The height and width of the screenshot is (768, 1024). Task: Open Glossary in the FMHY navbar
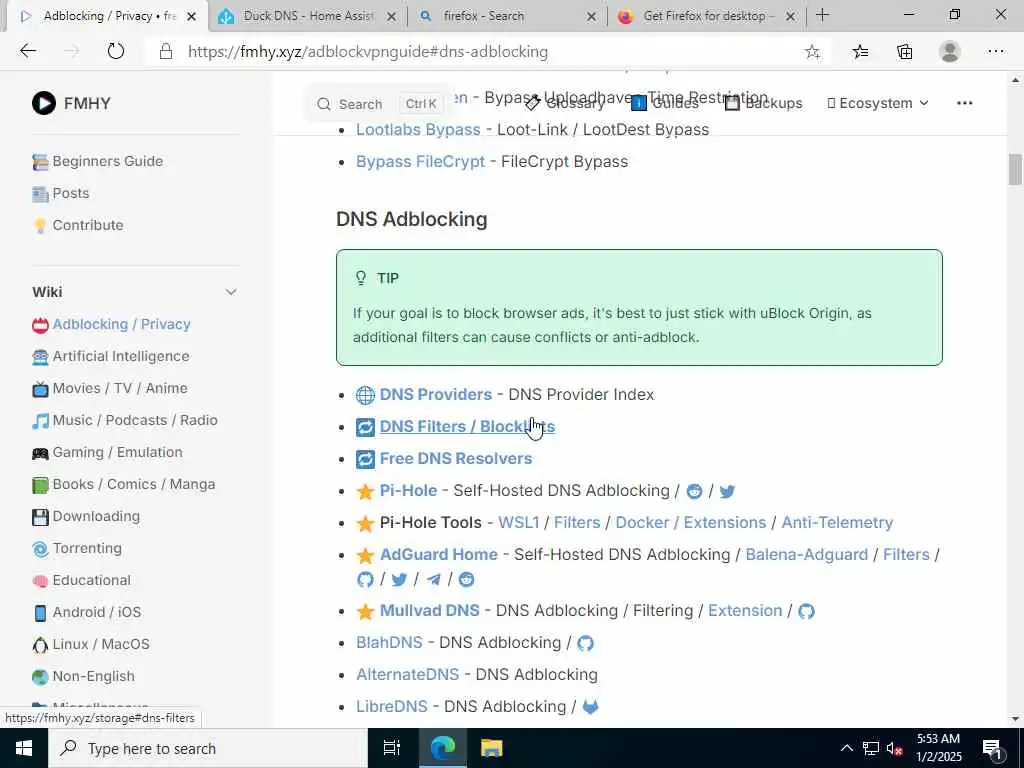[x=566, y=103]
